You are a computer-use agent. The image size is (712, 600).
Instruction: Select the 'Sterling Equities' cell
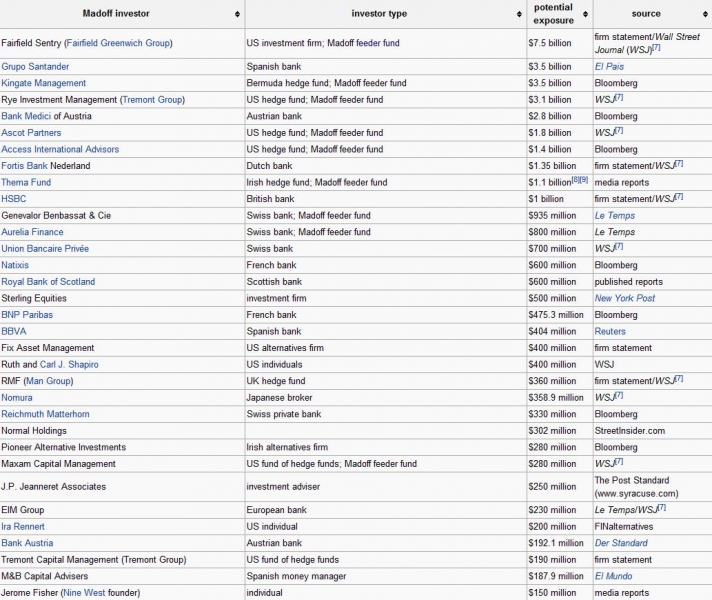122,298
